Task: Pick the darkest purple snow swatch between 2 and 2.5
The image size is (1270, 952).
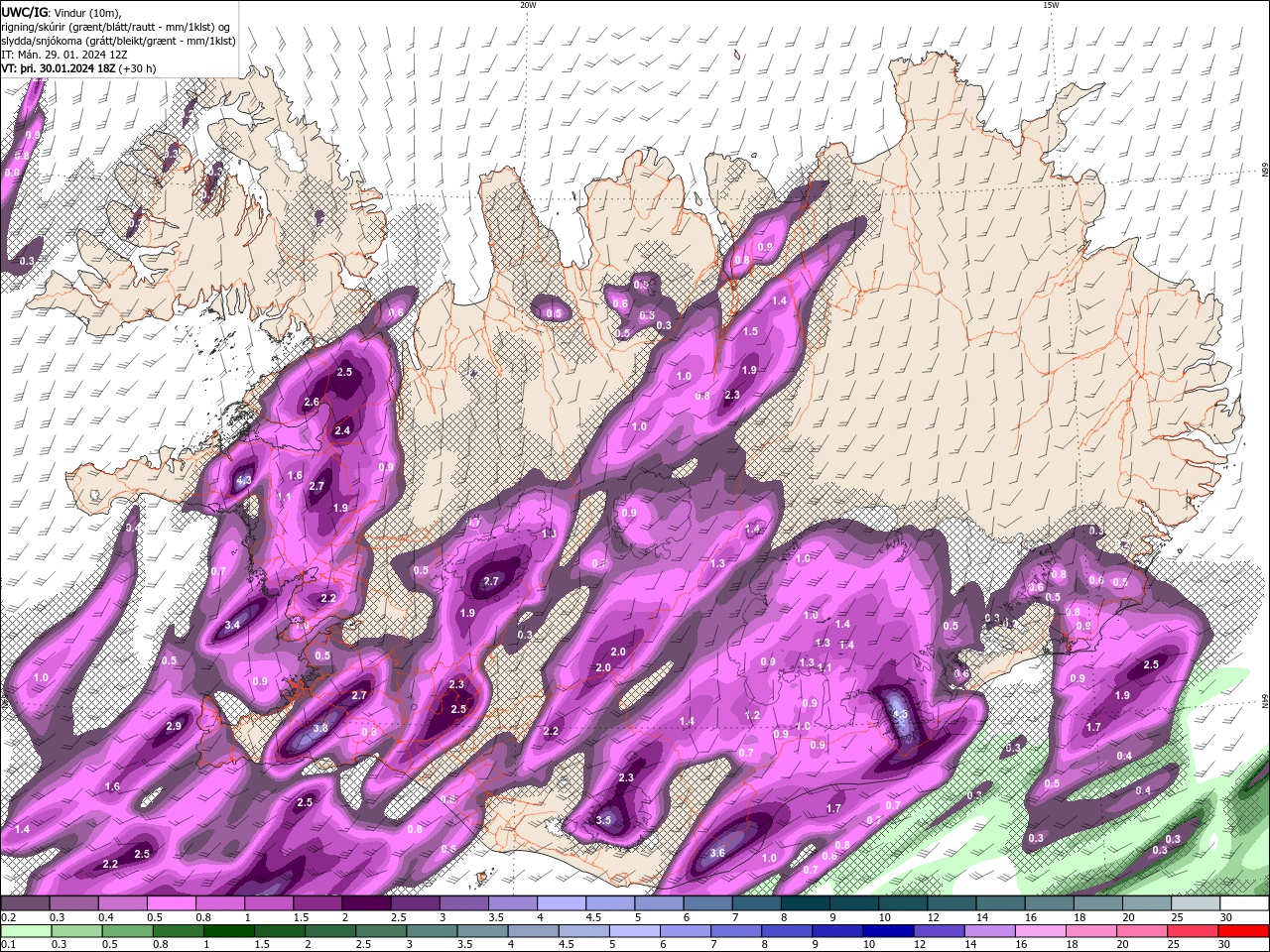Action: [x=366, y=903]
